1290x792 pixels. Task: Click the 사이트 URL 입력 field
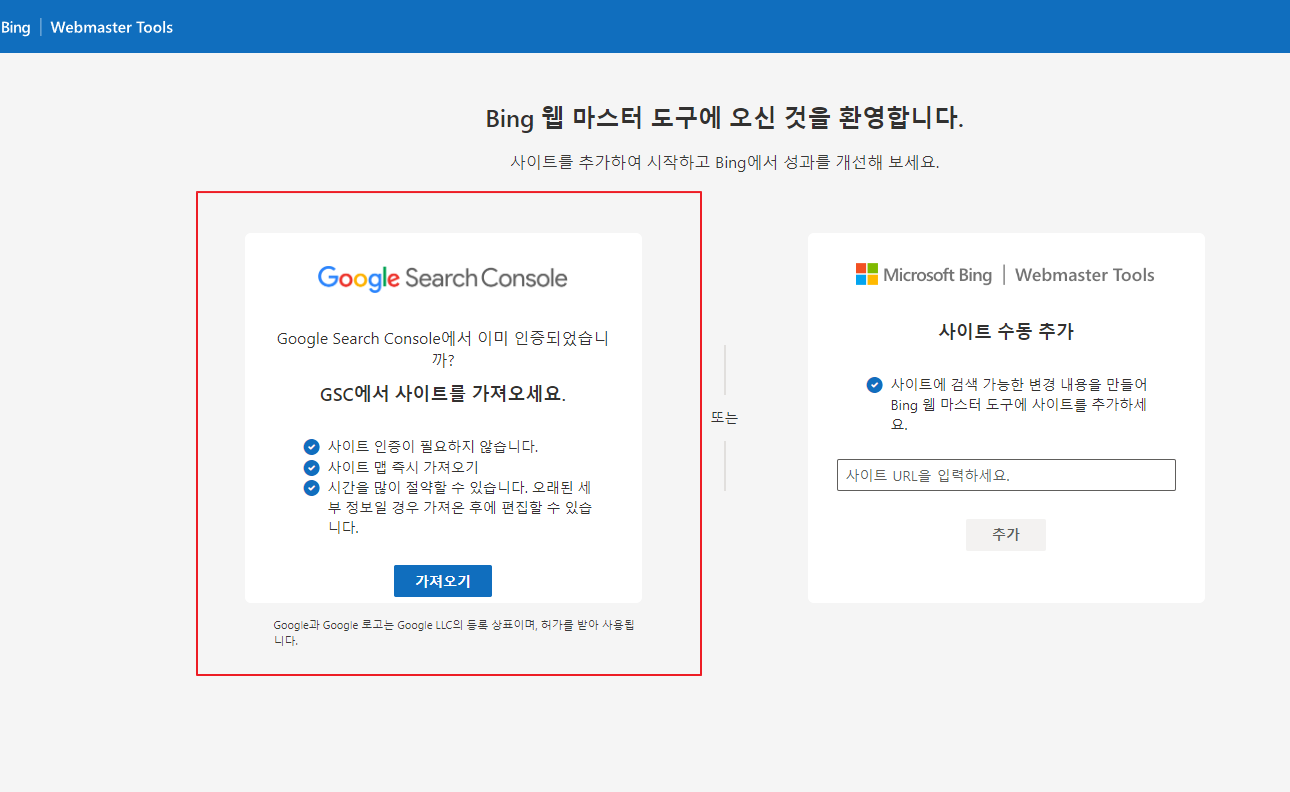point(1005,474)
